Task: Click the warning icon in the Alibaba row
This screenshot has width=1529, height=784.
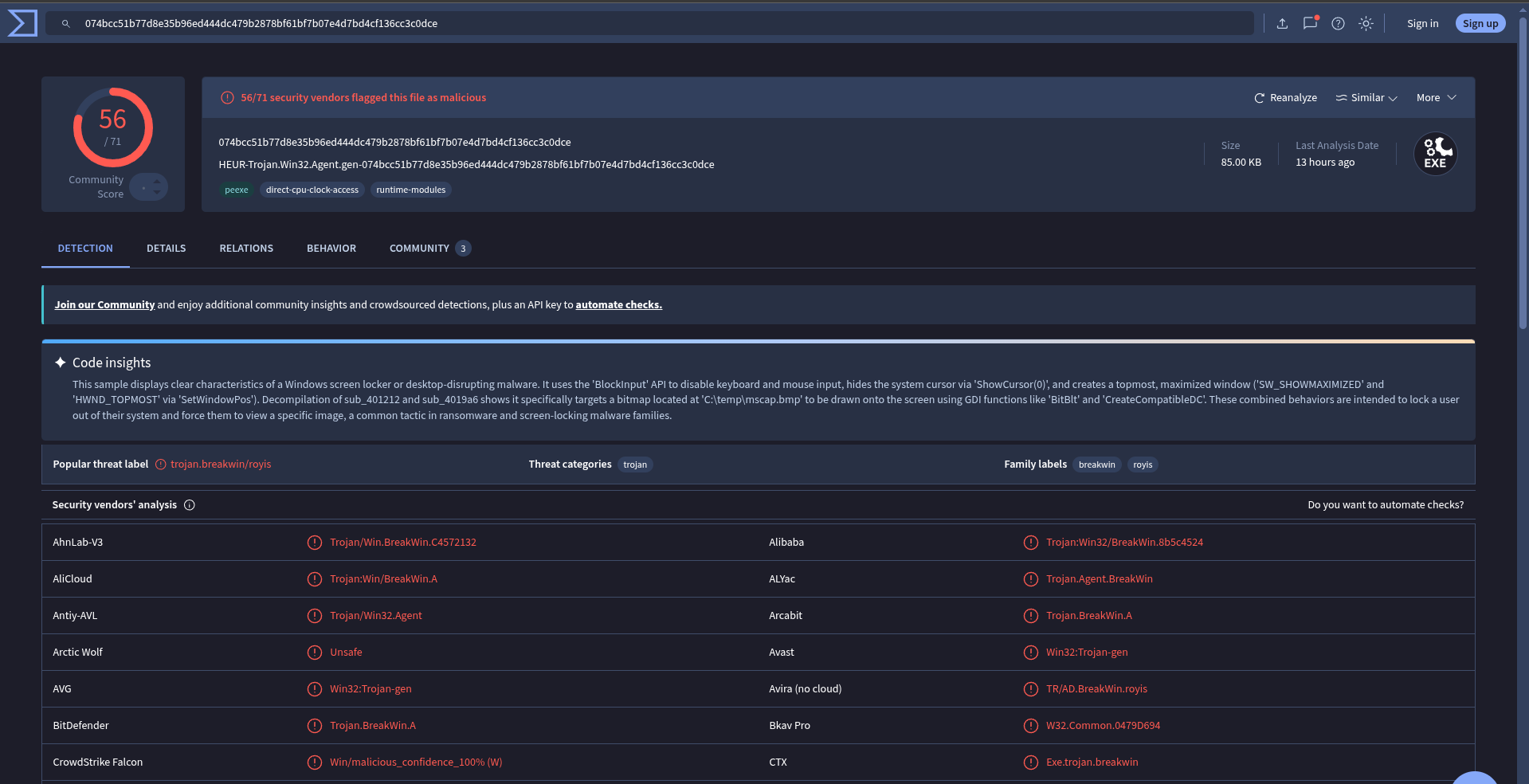Action: (x=1031, y=543)
